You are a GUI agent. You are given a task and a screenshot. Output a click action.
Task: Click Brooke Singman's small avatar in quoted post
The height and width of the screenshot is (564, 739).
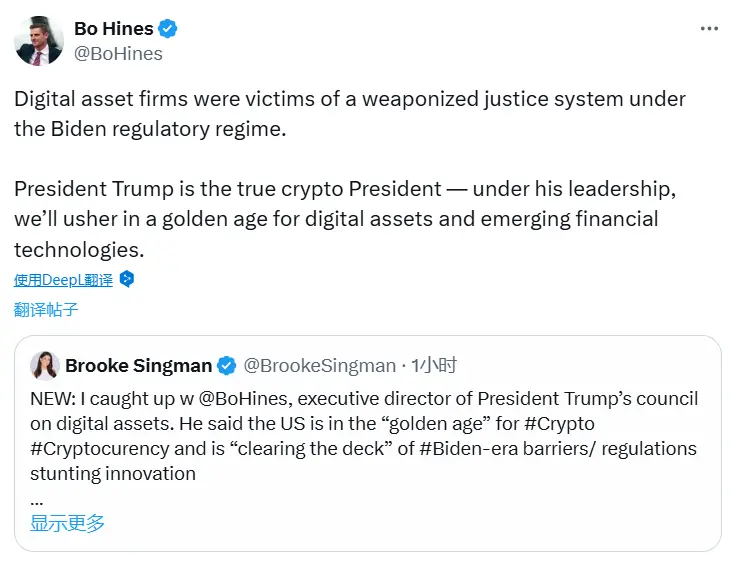(x=45, y=366)
